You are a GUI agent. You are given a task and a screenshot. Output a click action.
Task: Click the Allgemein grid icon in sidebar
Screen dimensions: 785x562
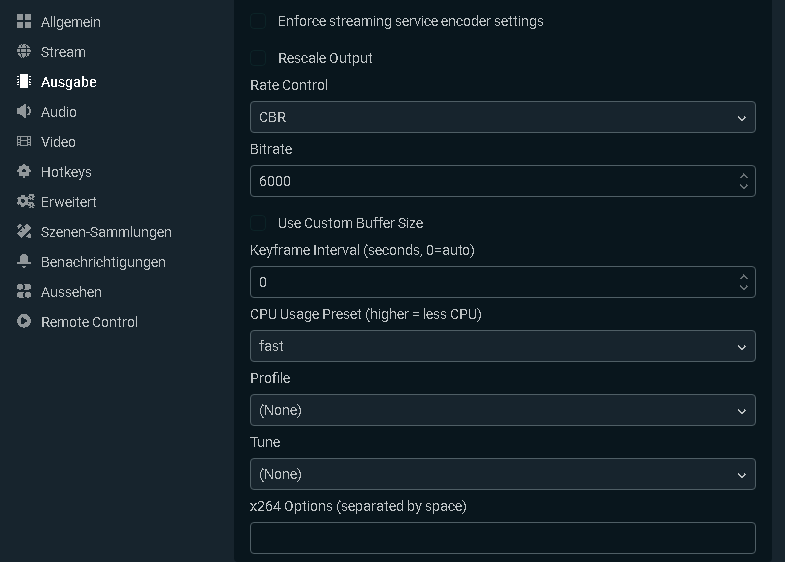[24, 22]
